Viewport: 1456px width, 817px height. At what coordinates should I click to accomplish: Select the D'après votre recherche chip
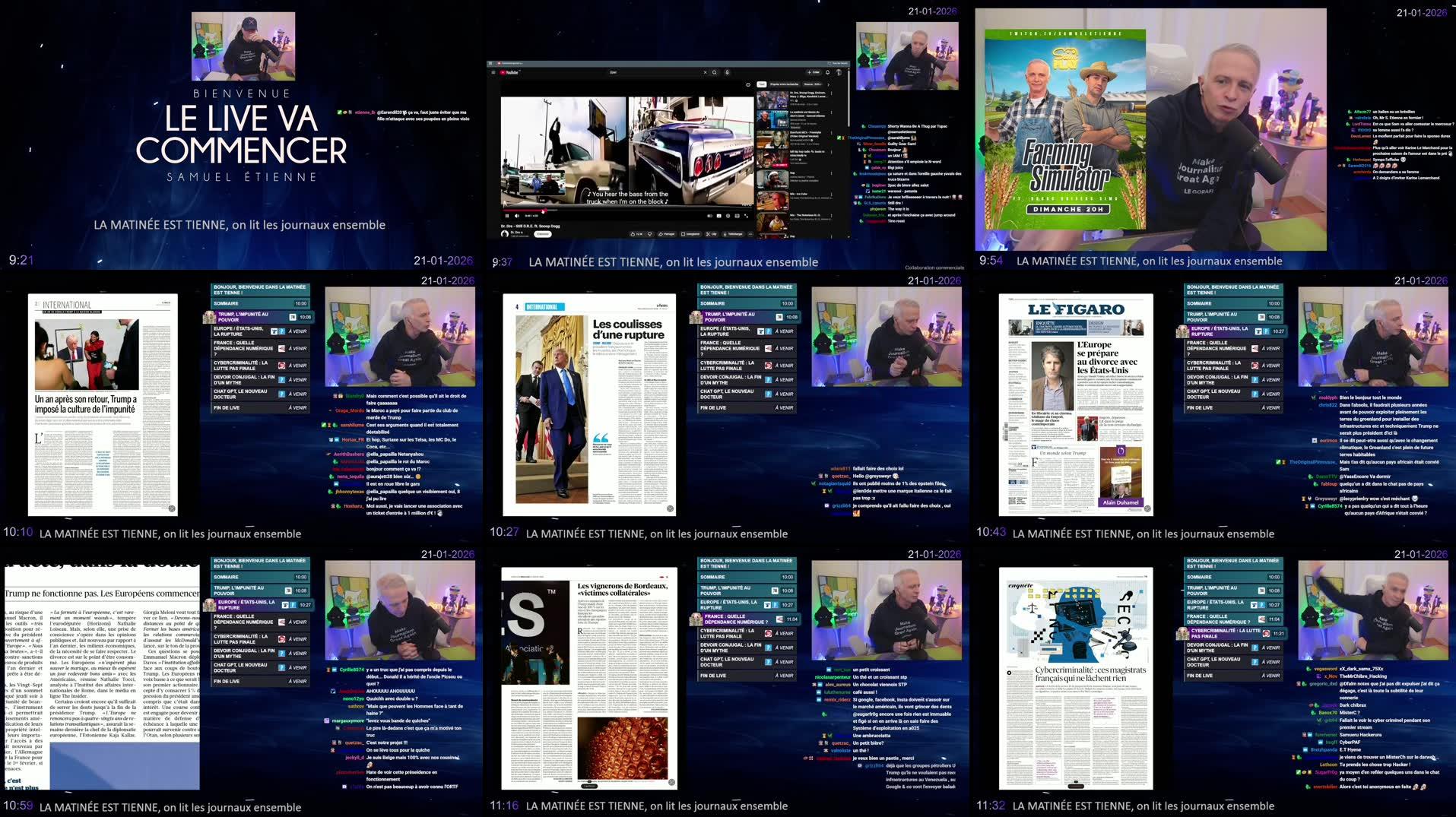(x=784, y=84)
